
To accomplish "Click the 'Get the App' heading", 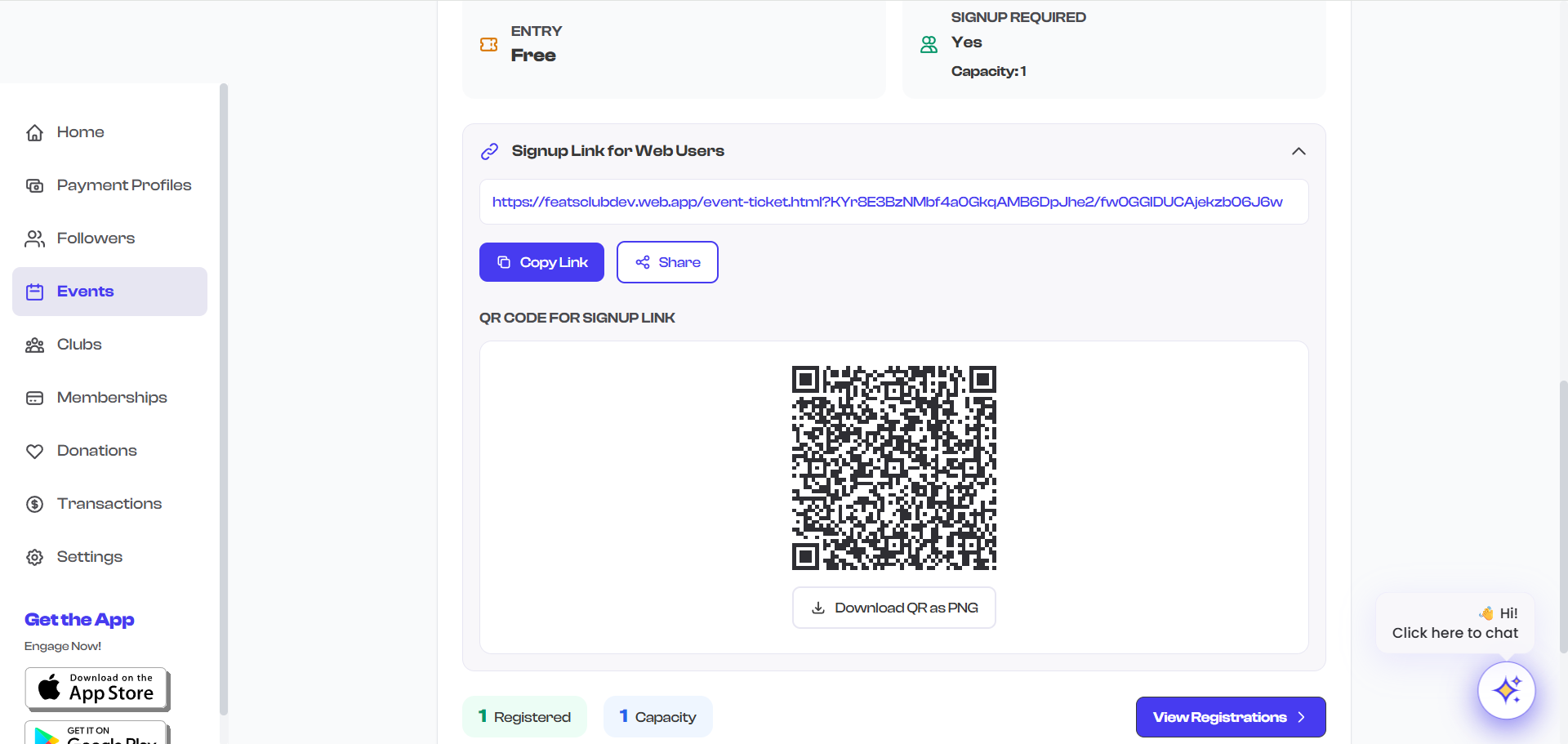I will [79, 620].
